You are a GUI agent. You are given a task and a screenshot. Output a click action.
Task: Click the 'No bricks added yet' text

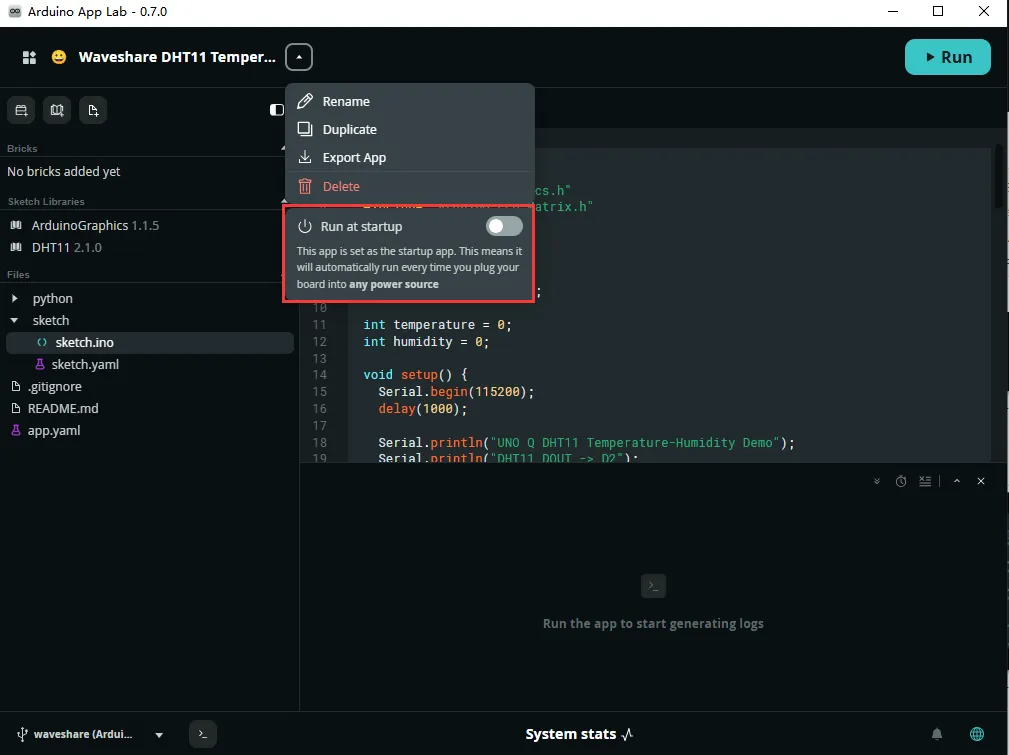coord(64,171)
